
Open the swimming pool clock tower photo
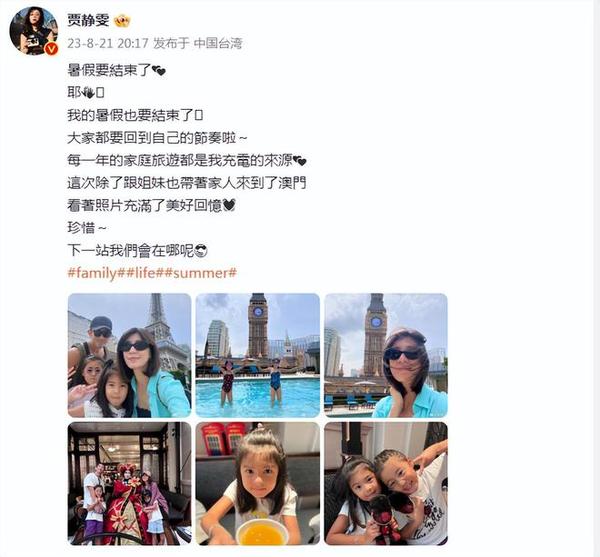coord(258,355)
